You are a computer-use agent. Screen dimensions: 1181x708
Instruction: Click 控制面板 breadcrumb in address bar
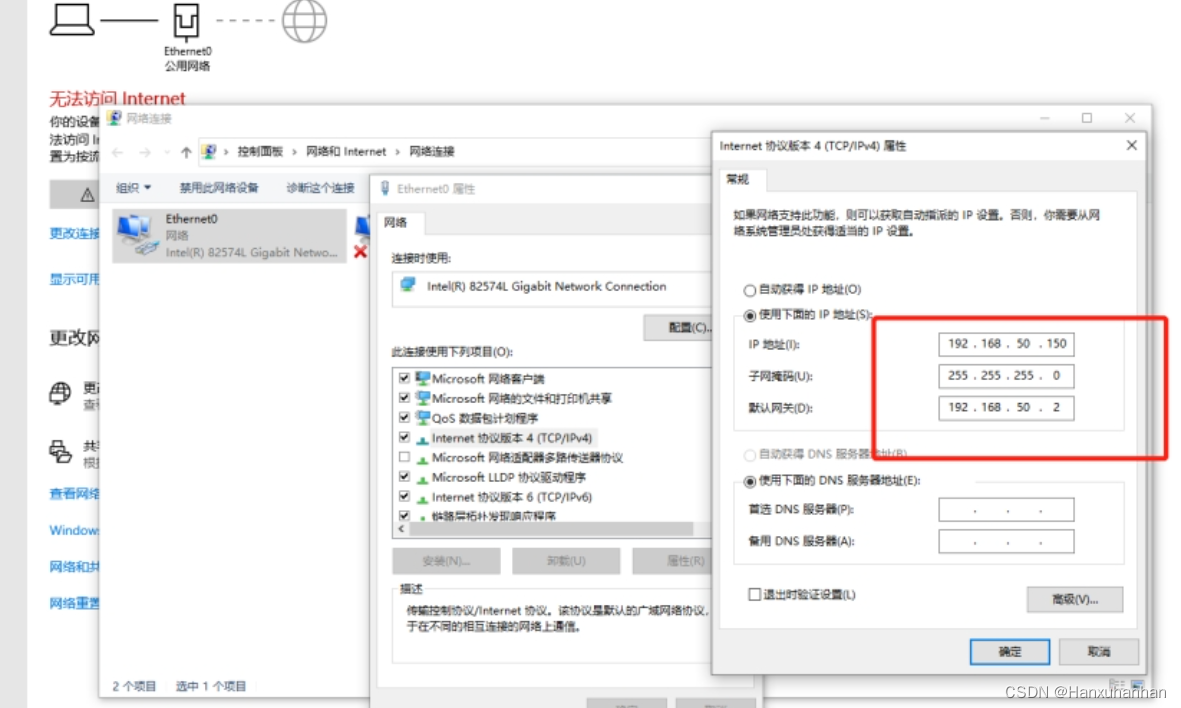pyautogui.click(x=260, y=151)
